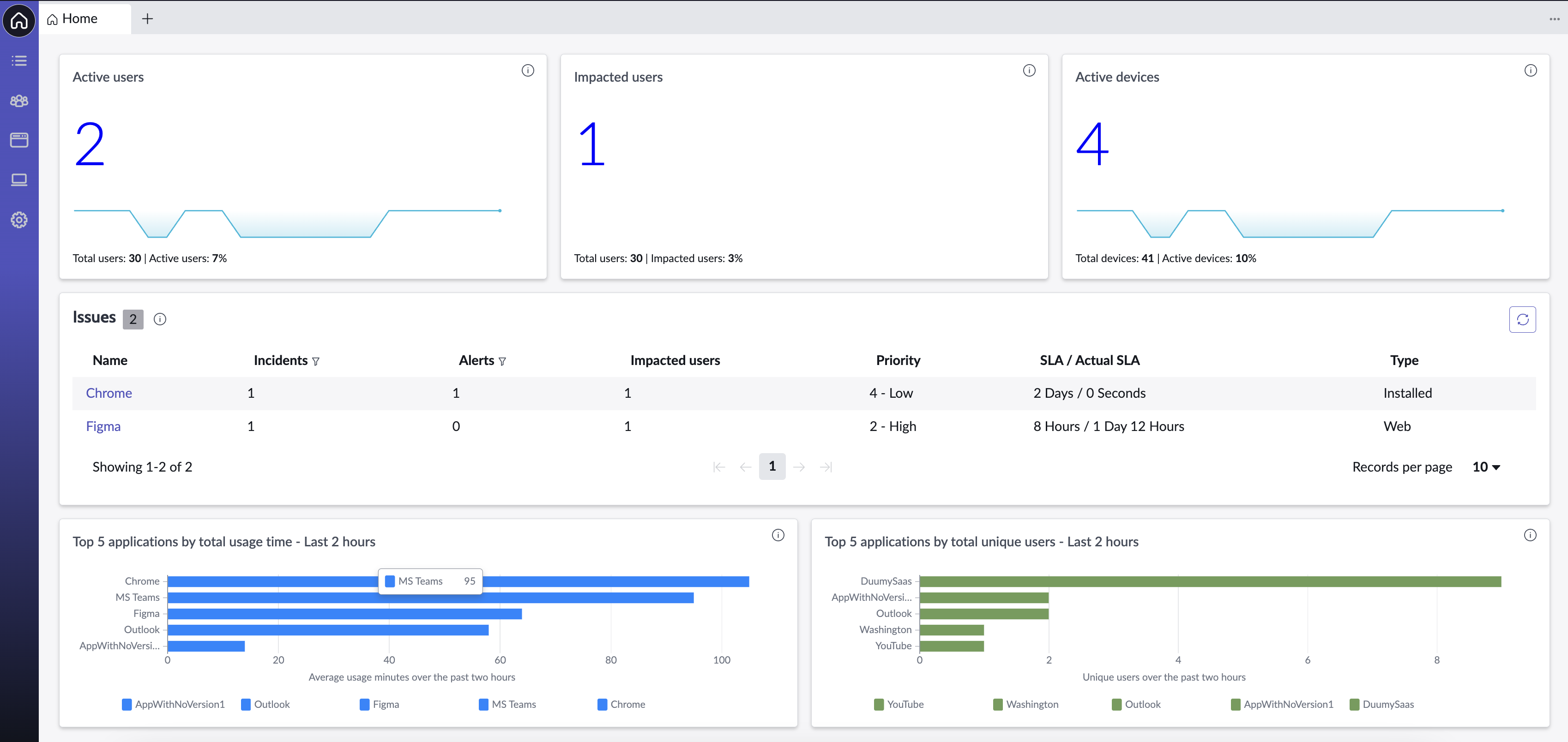Image resolution: width=1568 pixels, height=742 pixels.
Task: Open the applications window sidebar icon
Action: [x=19, y=140]
